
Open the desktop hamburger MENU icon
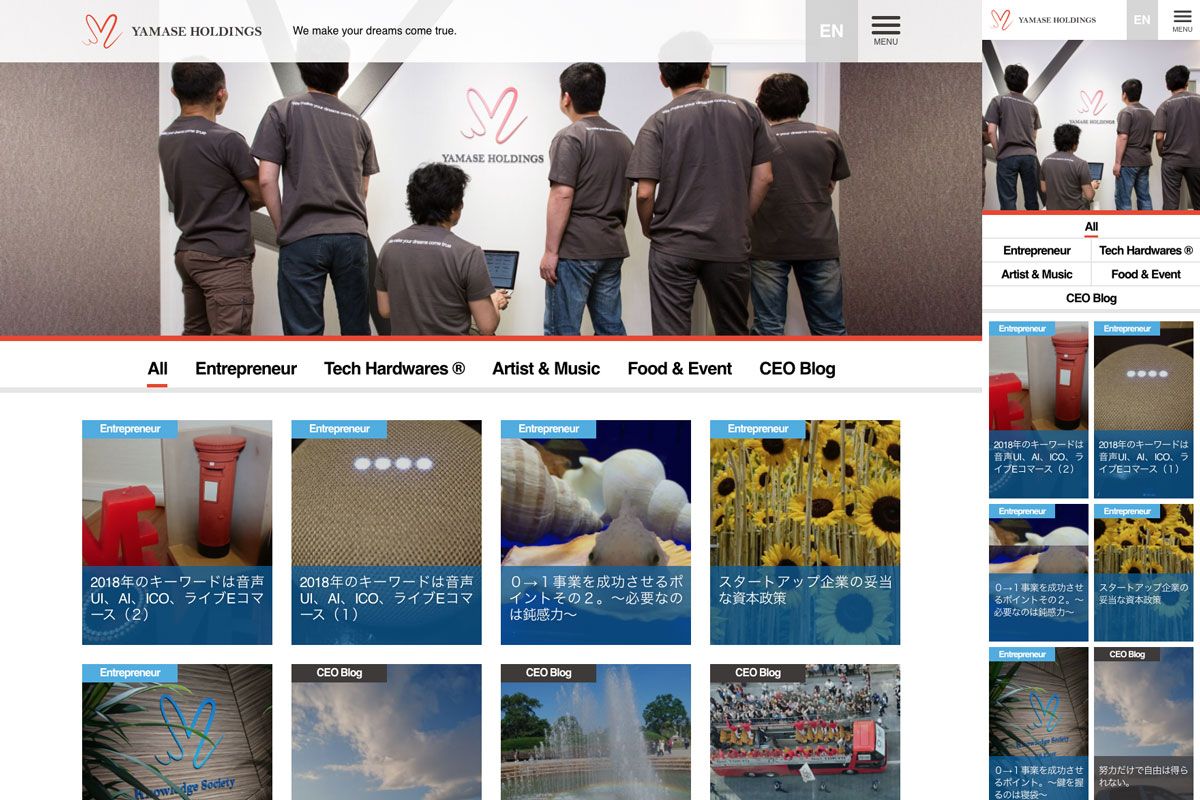point(885,30)
